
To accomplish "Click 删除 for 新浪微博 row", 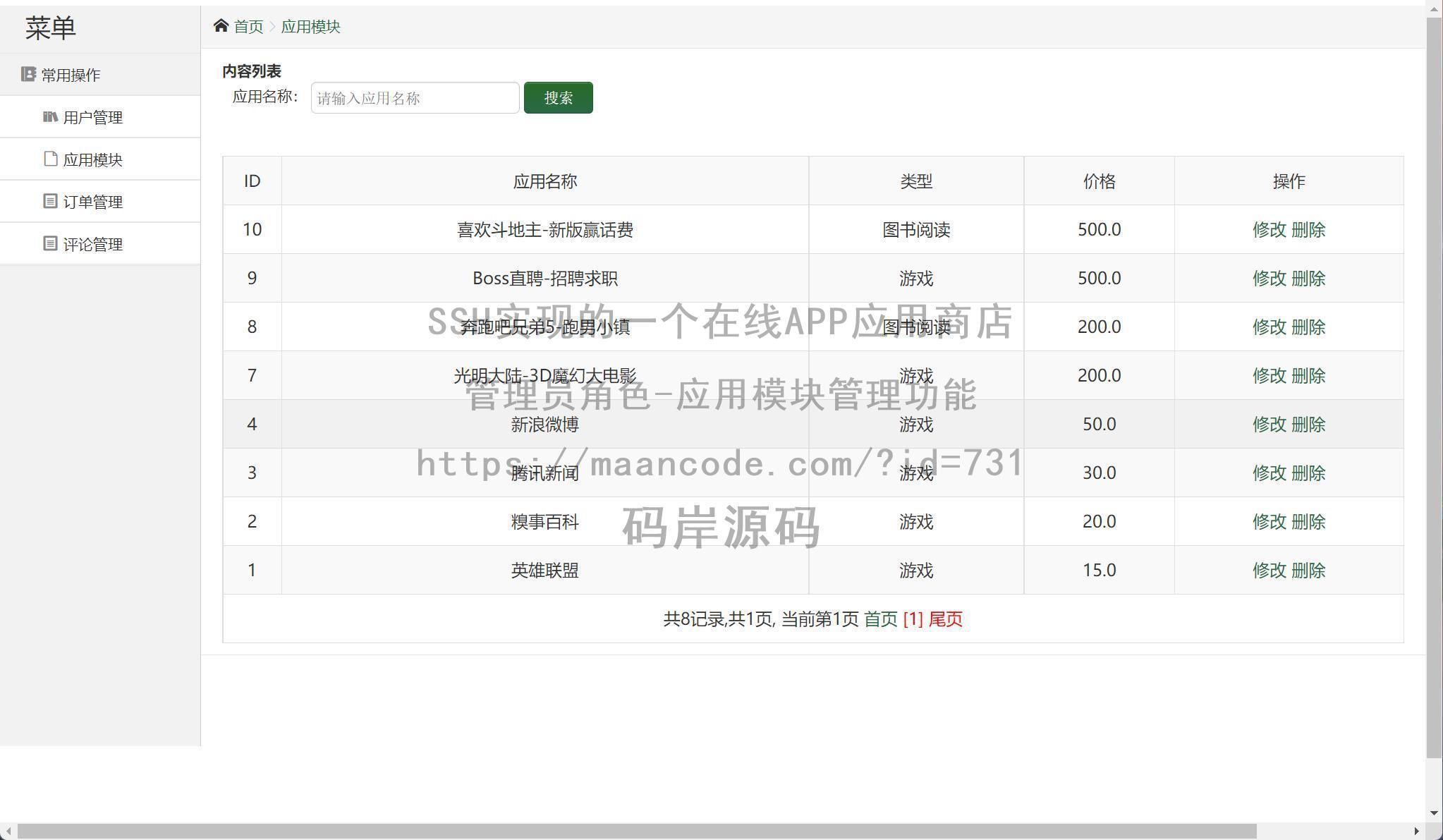I will pos(1308,425).
